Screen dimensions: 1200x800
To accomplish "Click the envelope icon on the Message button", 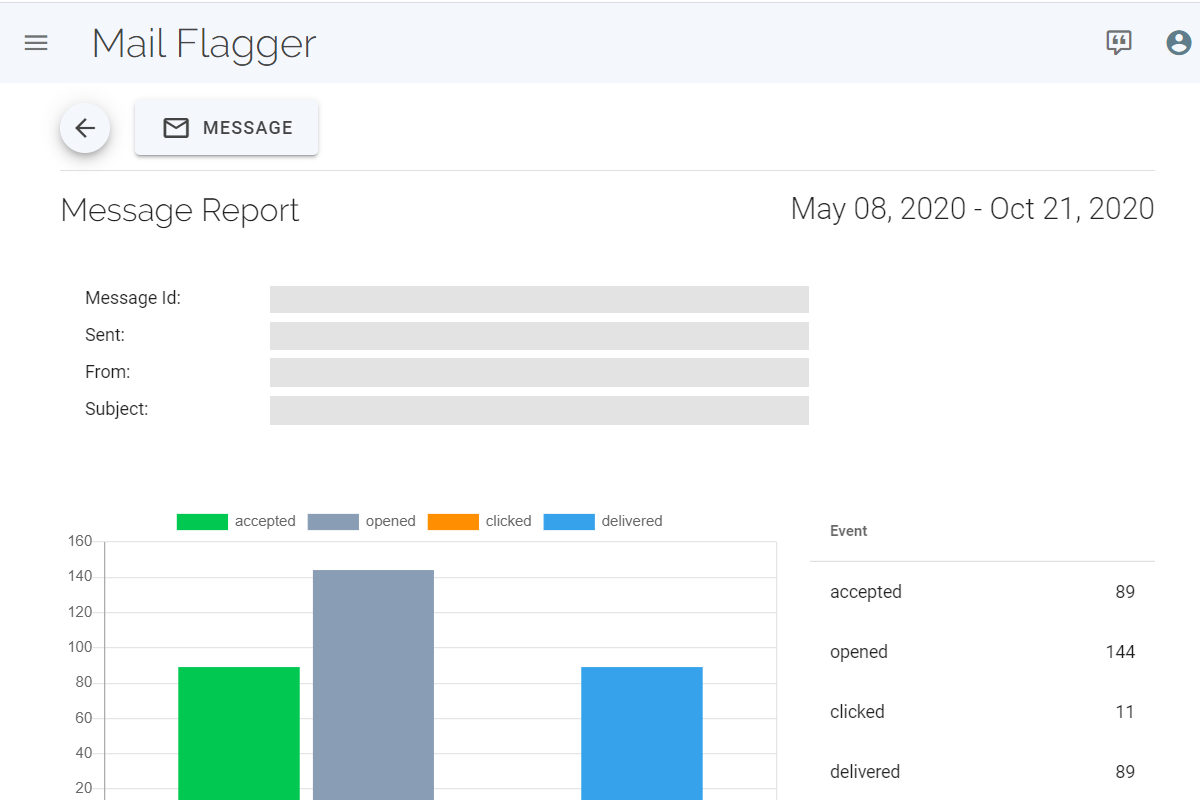I will click(176, 127).
